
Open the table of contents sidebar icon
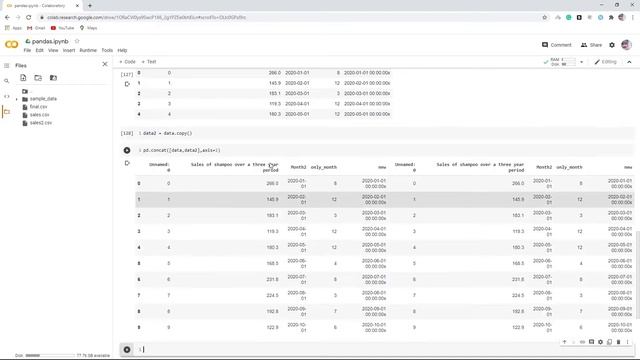coord(7,65)
